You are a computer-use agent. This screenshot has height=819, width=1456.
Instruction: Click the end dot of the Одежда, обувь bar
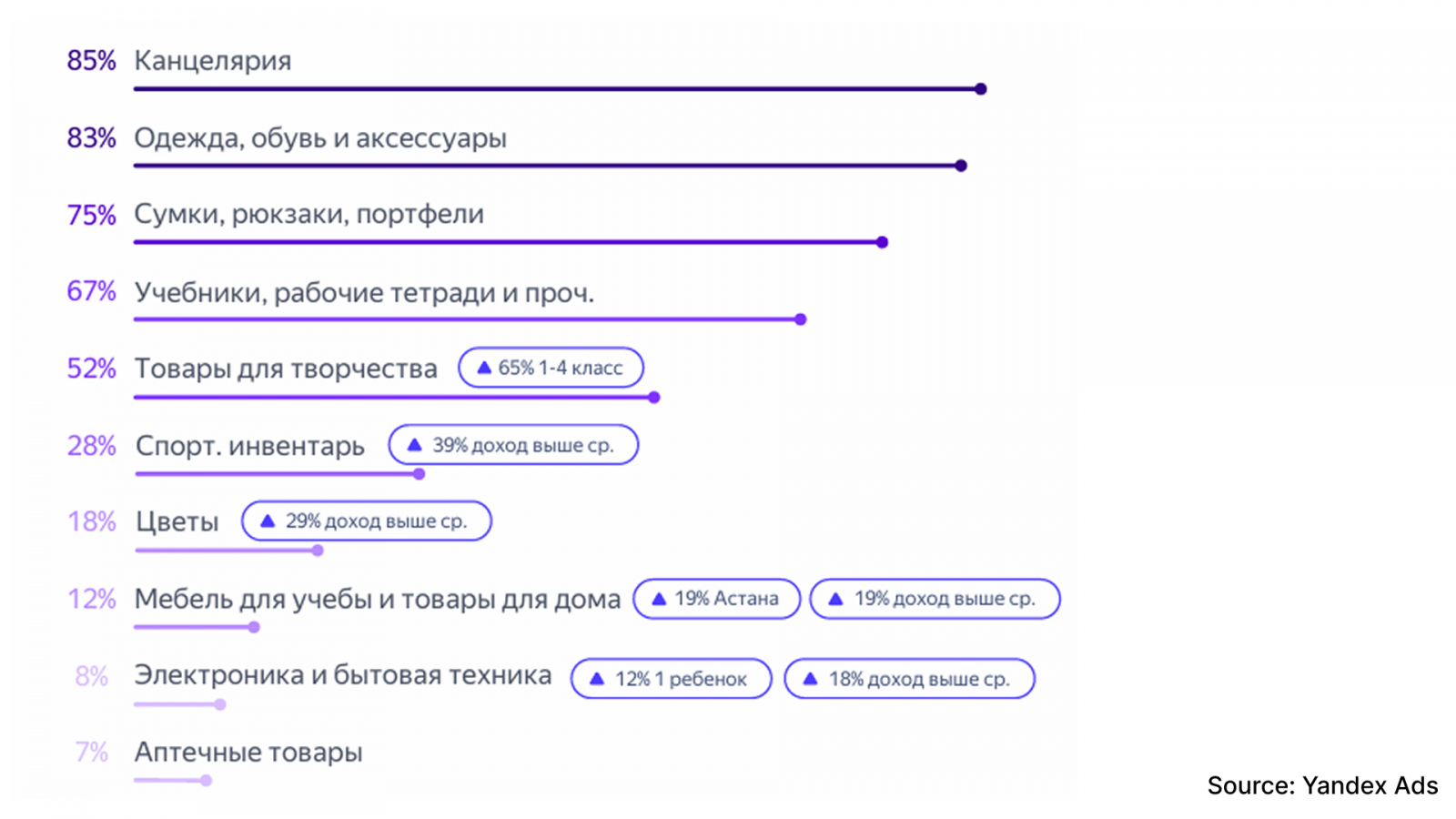(961, 166)
